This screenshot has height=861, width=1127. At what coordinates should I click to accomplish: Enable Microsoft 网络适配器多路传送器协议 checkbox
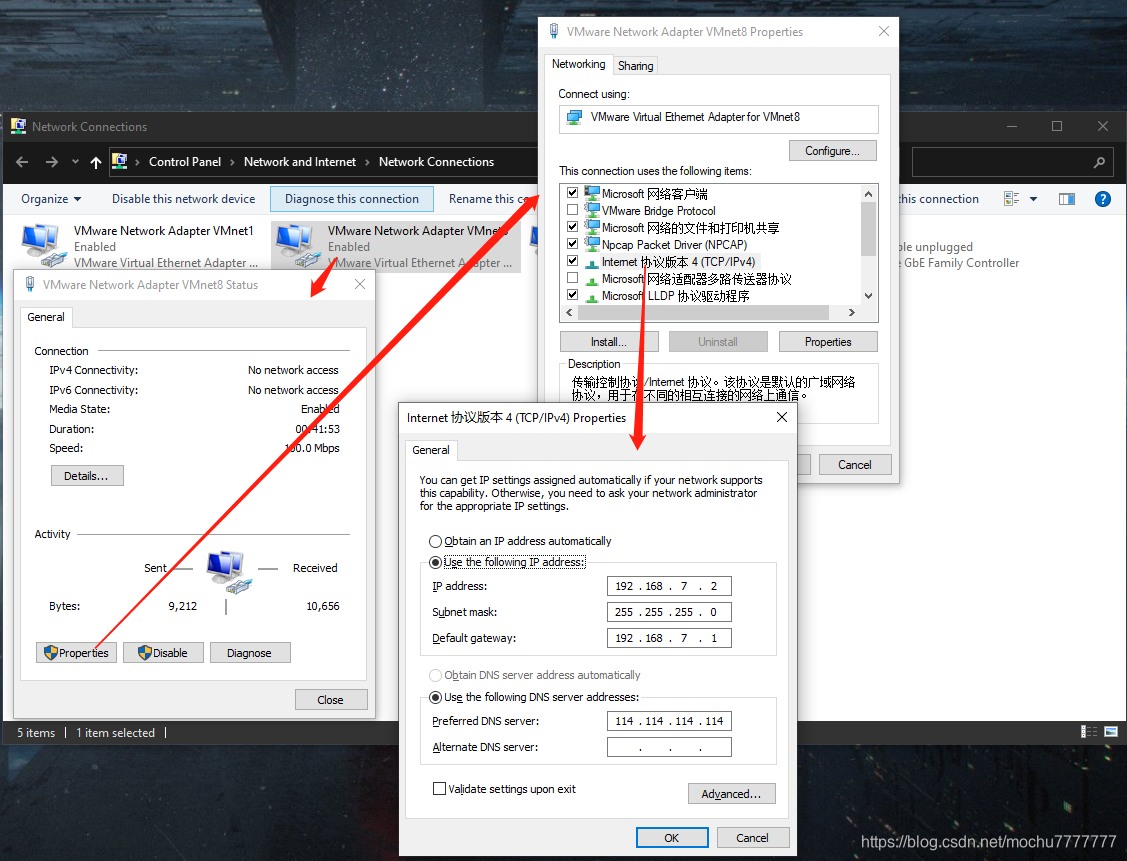pyautogui.click(x=572, y=277)
